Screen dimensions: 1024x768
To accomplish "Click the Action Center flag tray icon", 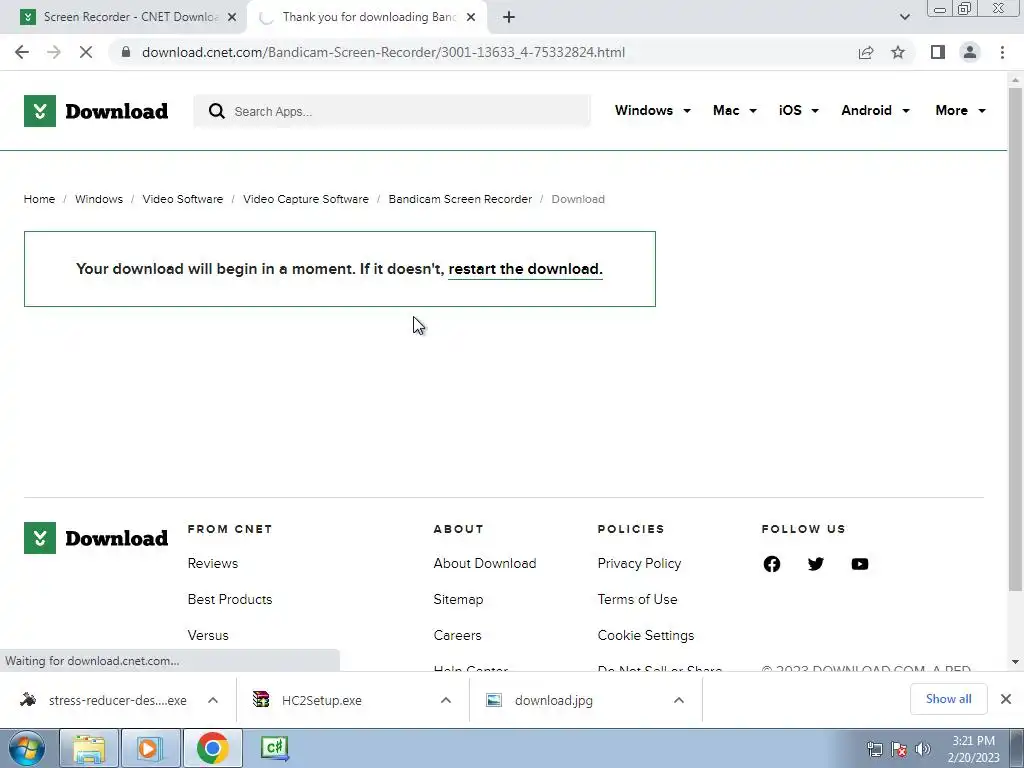I will click(899, 749).
